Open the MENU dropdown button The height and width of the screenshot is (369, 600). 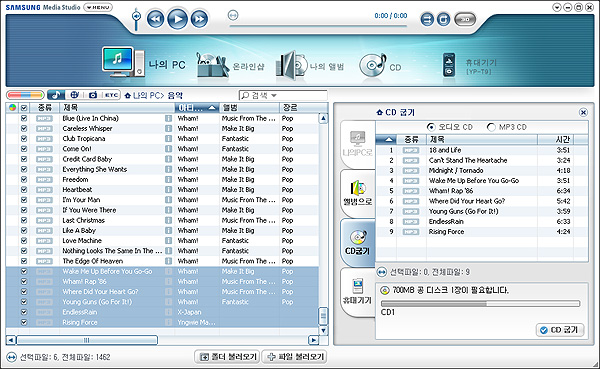pyautogui.click(x=98, y=7)
